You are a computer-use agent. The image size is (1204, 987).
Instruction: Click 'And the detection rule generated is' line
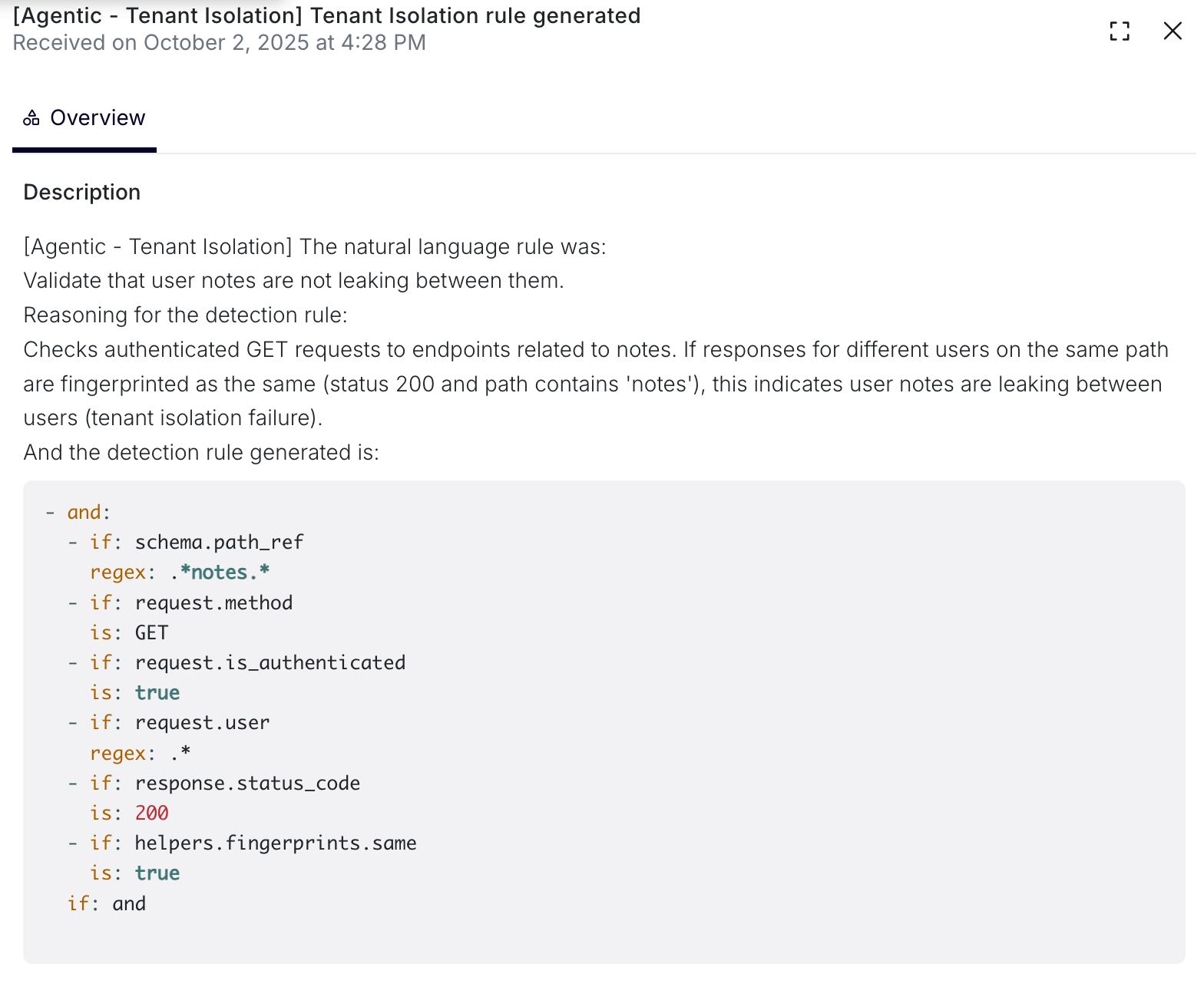(201, 453)
